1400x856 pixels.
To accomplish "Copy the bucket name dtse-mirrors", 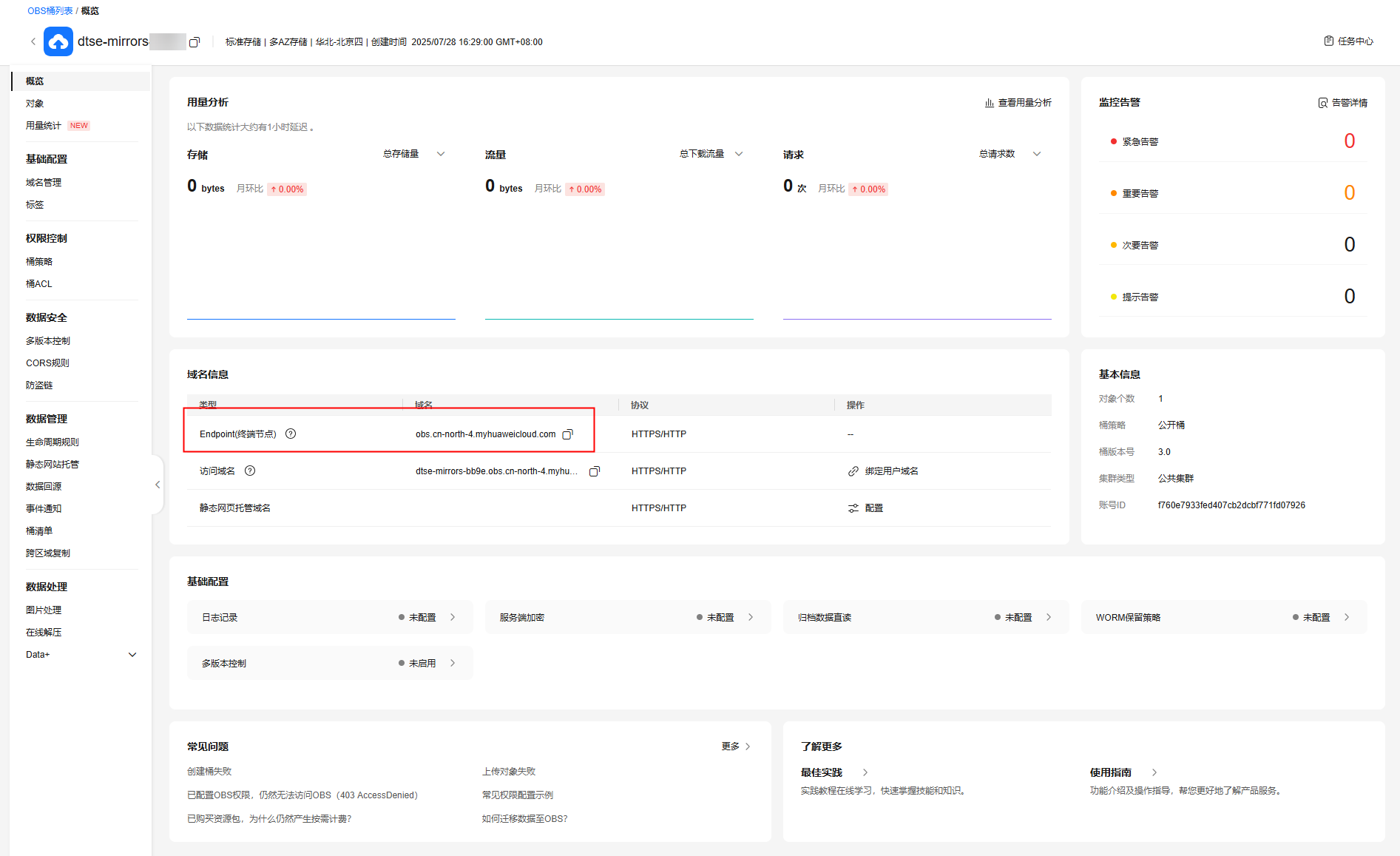I will [195, 42].
